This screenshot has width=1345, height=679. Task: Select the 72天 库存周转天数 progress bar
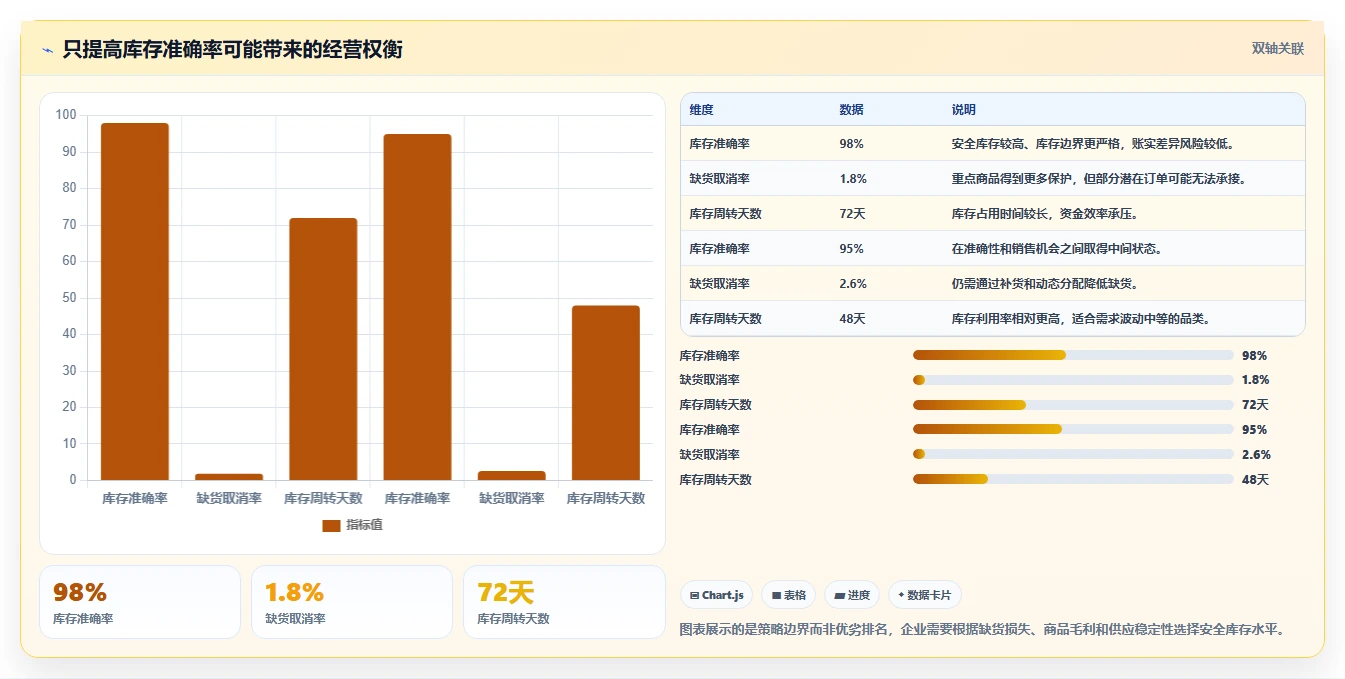pyautogui.click(x=1073, y=405)
